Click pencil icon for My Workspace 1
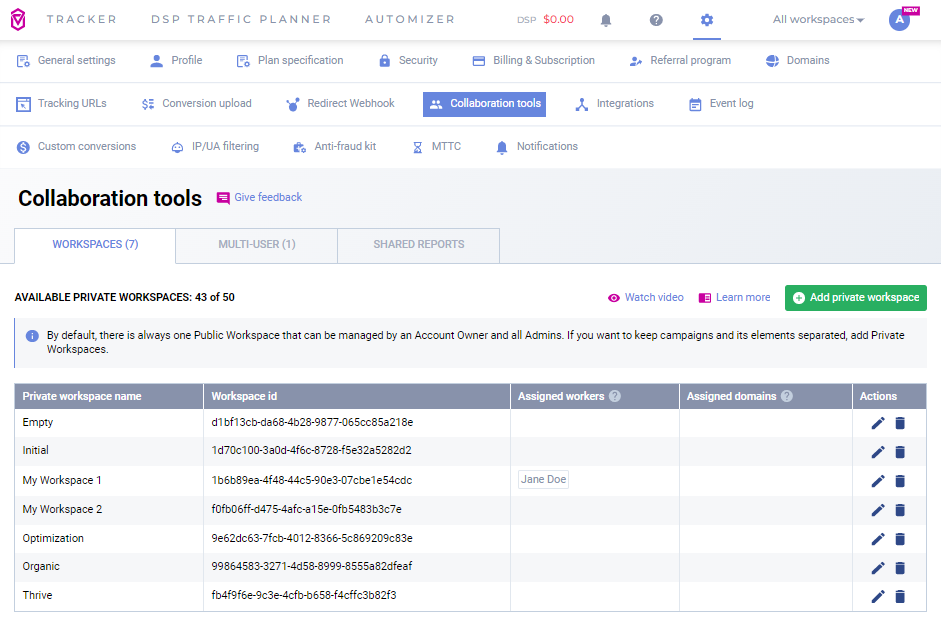Screen dimensions: 941x638 click(x=878, y=481)
